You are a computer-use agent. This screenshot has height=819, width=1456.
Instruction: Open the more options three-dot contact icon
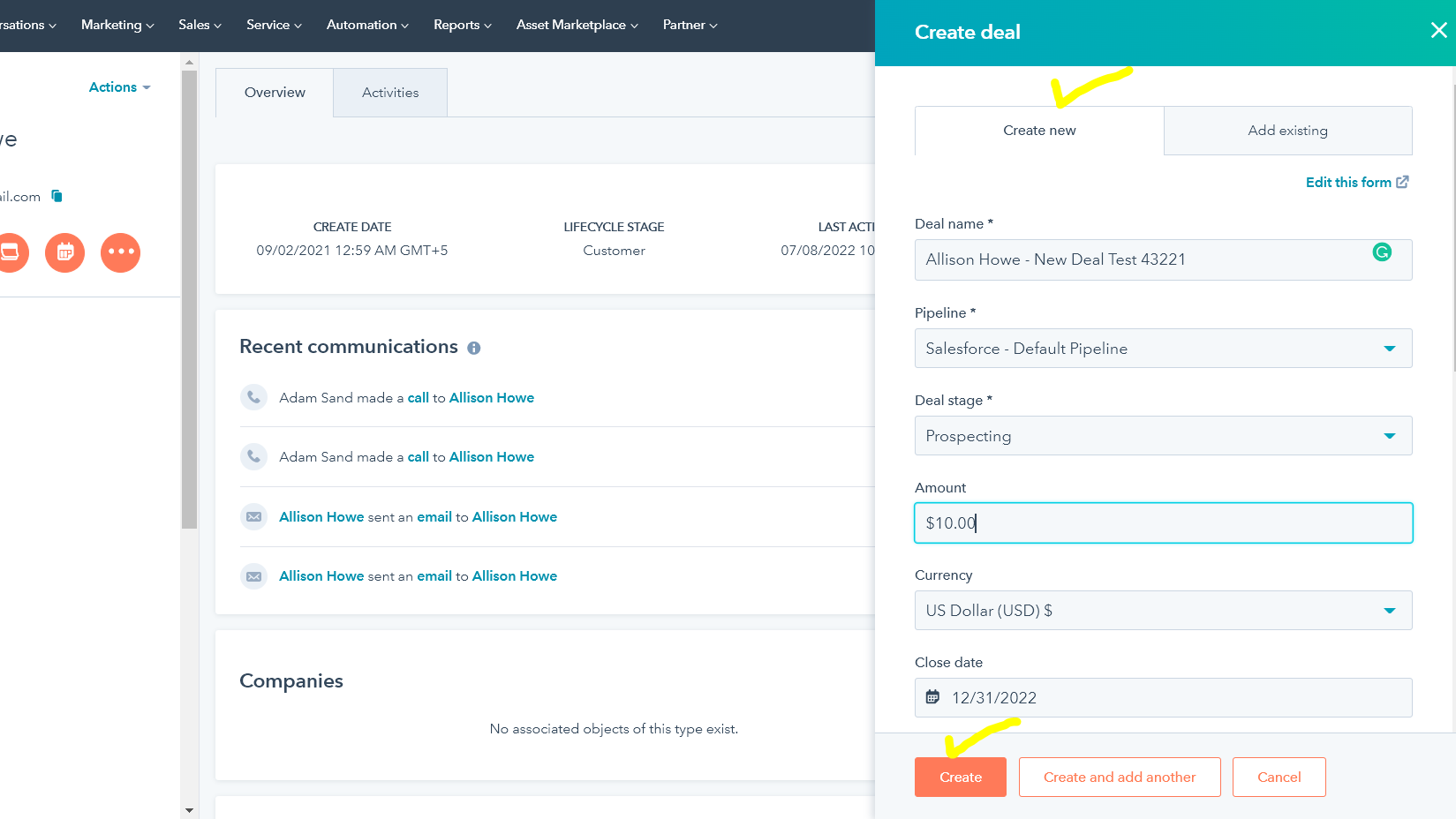point(120,252)
